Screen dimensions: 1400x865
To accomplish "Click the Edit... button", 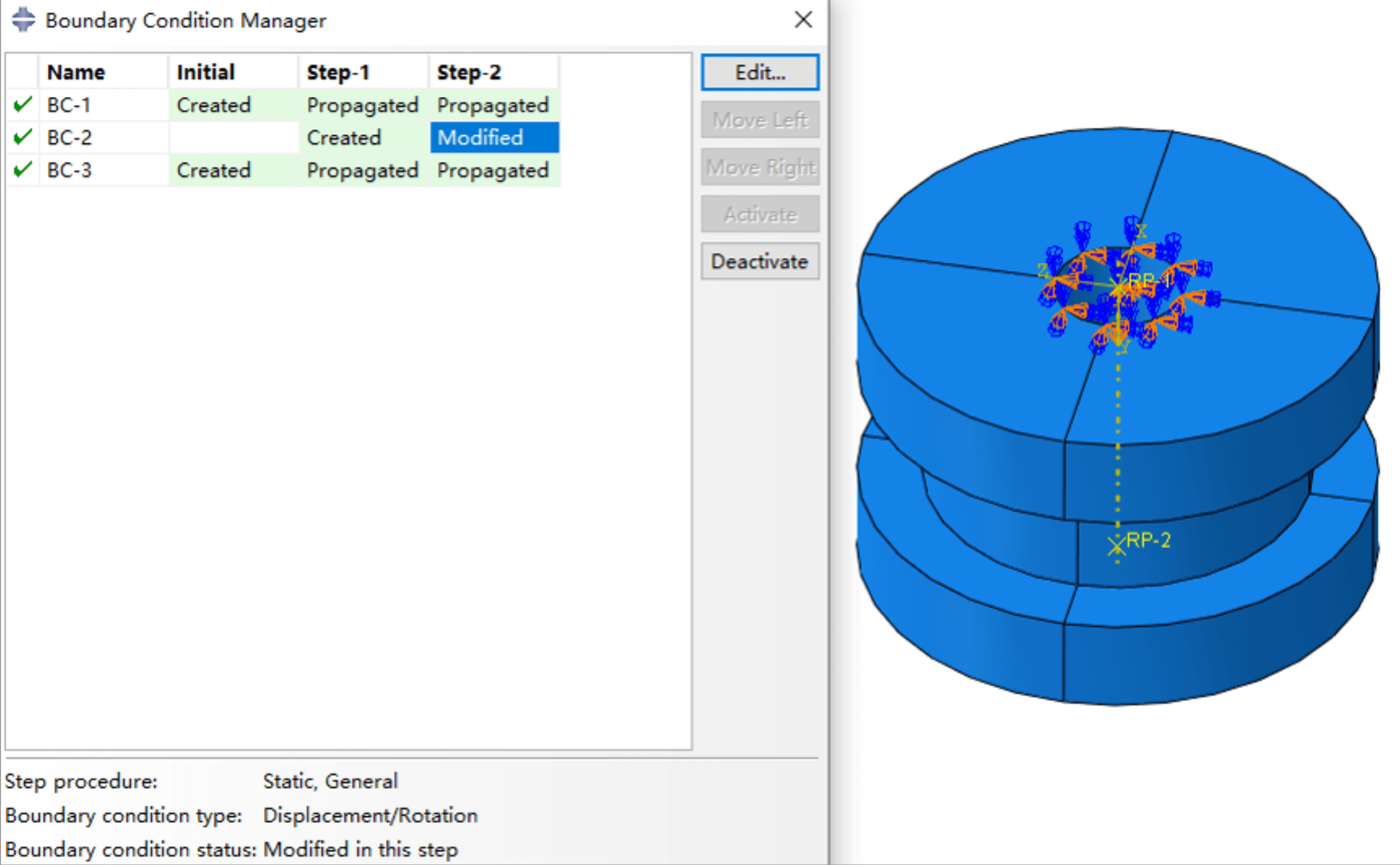I will 760,73.
